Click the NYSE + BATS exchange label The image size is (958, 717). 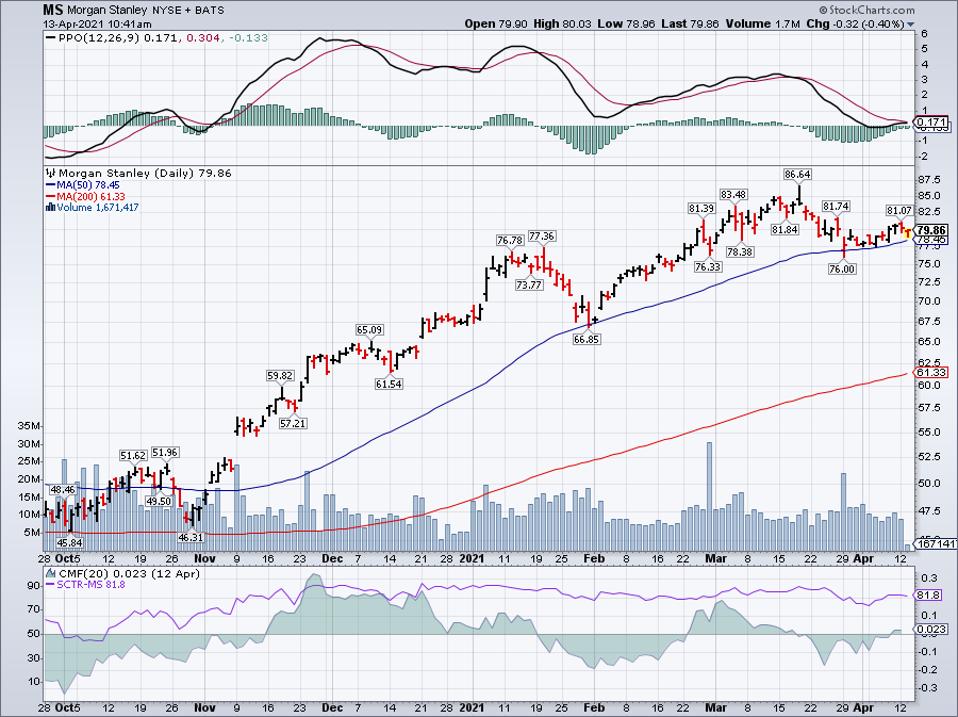(x=188, y=10)
